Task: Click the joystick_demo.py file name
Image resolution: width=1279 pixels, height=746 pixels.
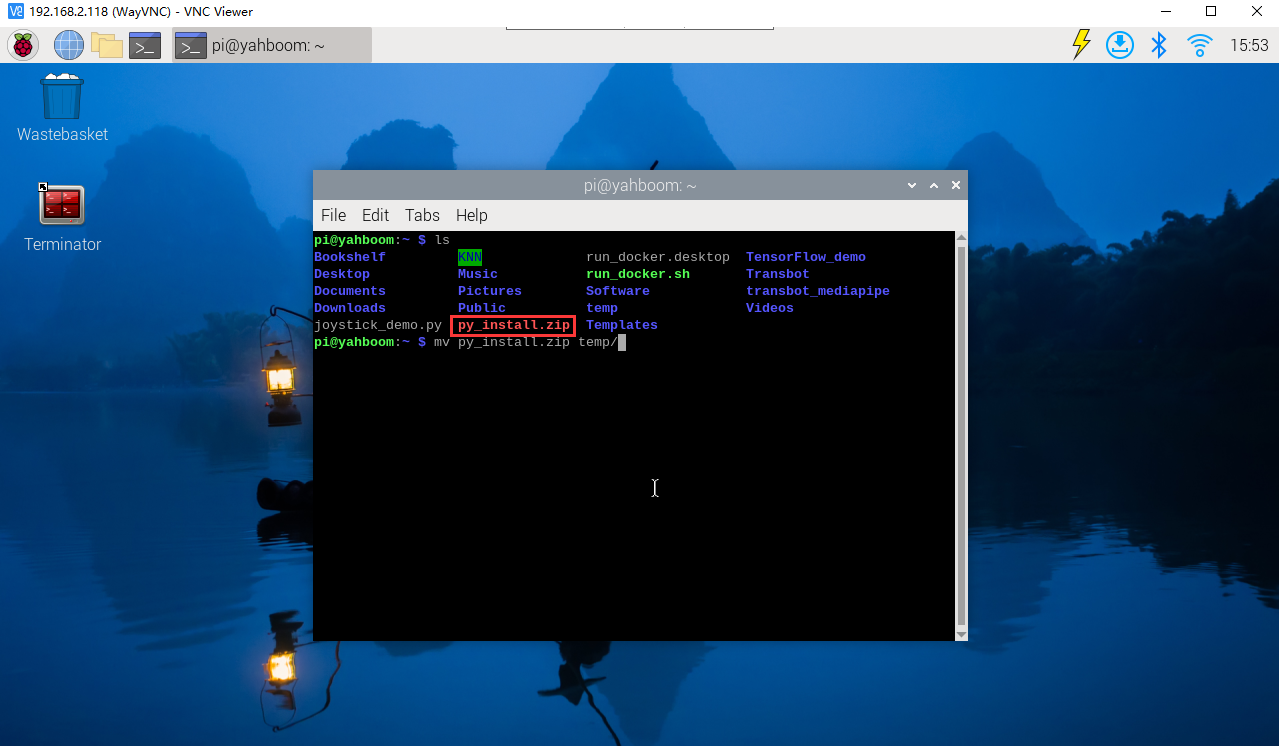Action: click(378, 325)
